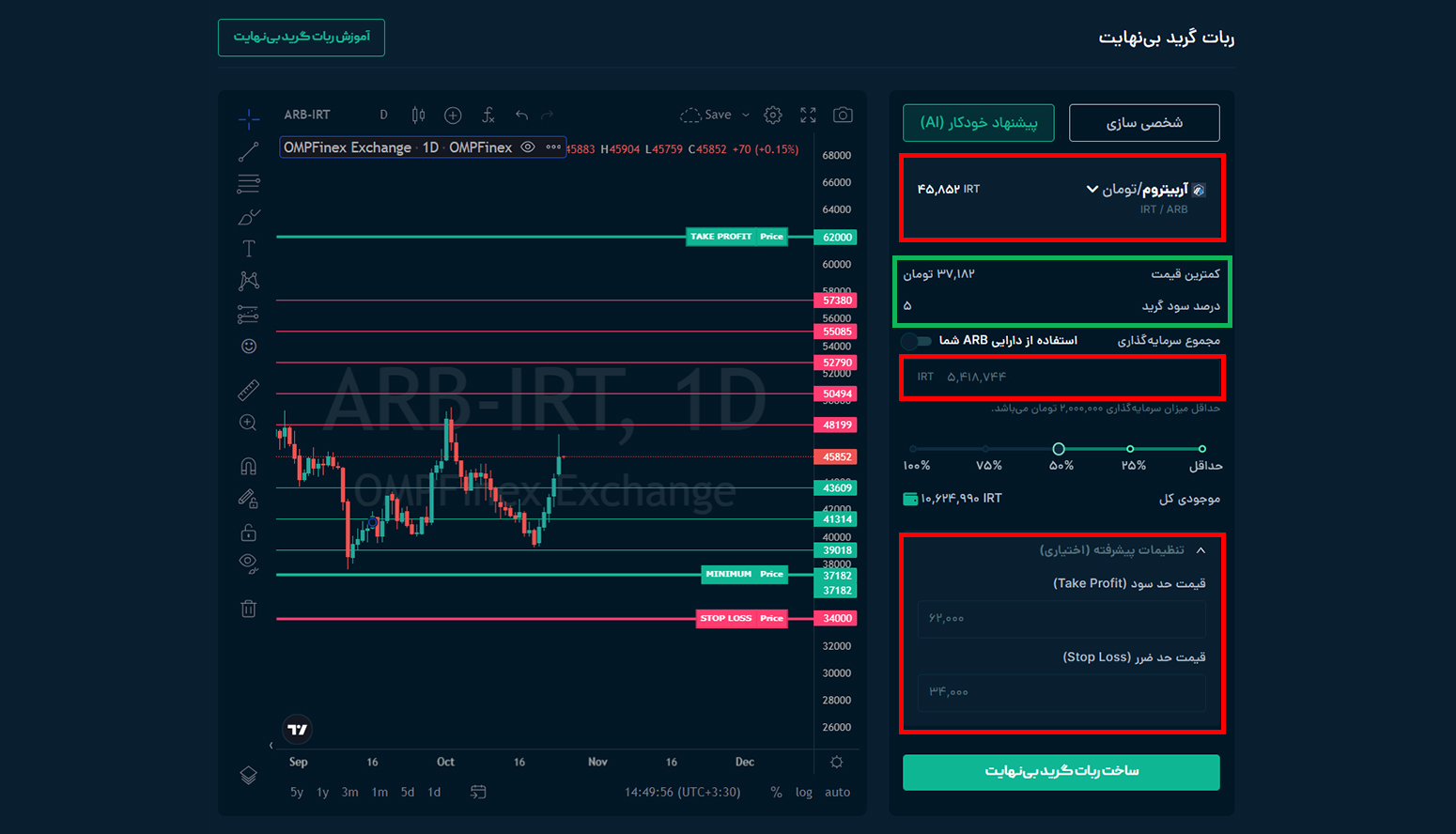
Task: Set chart range to 5y
Action: [297, 792]
